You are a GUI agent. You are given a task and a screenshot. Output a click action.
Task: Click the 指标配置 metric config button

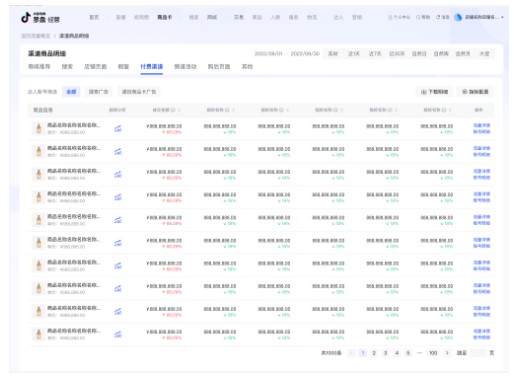(x=475, y=92)
